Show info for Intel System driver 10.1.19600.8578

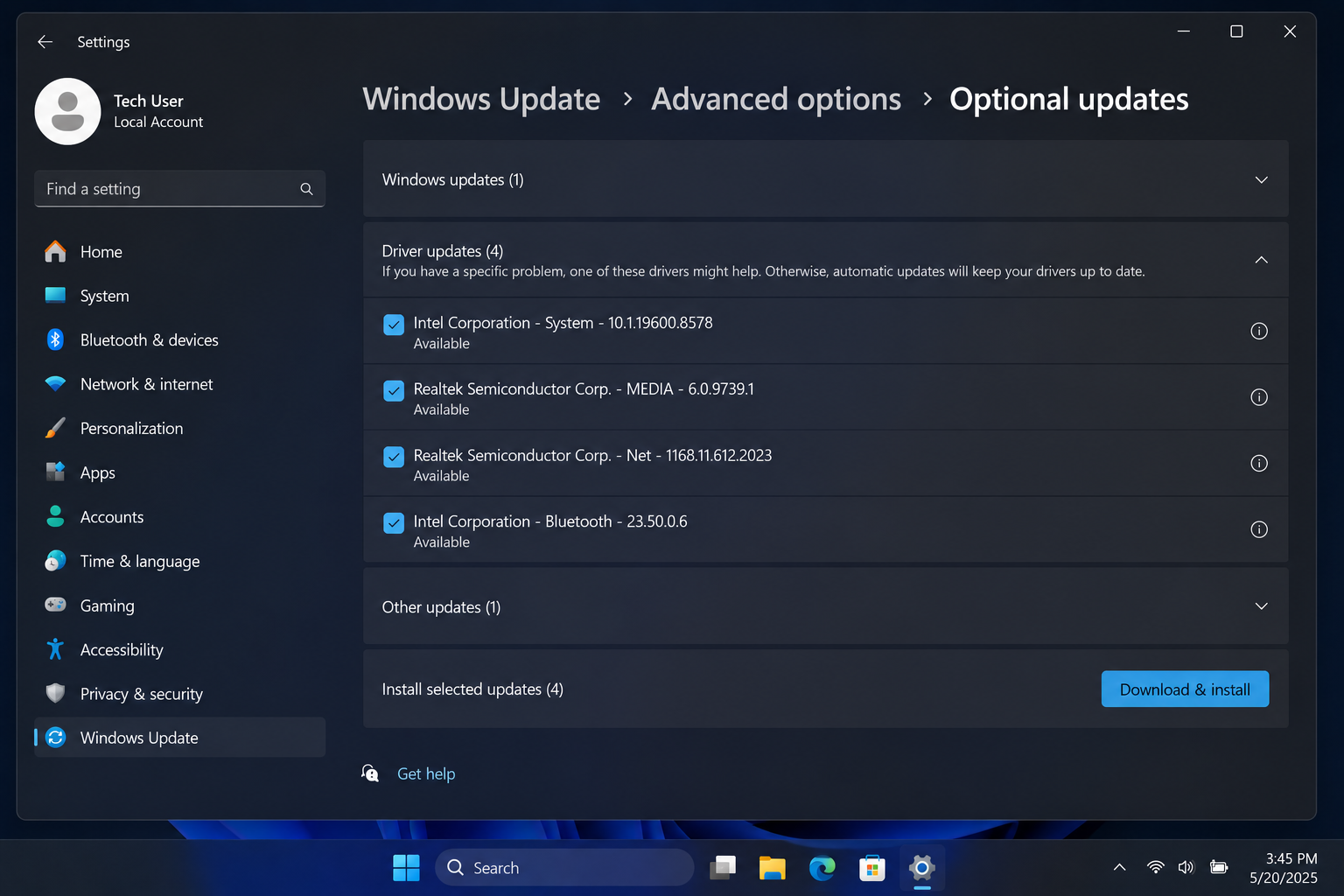click(x=1259, y=331)
